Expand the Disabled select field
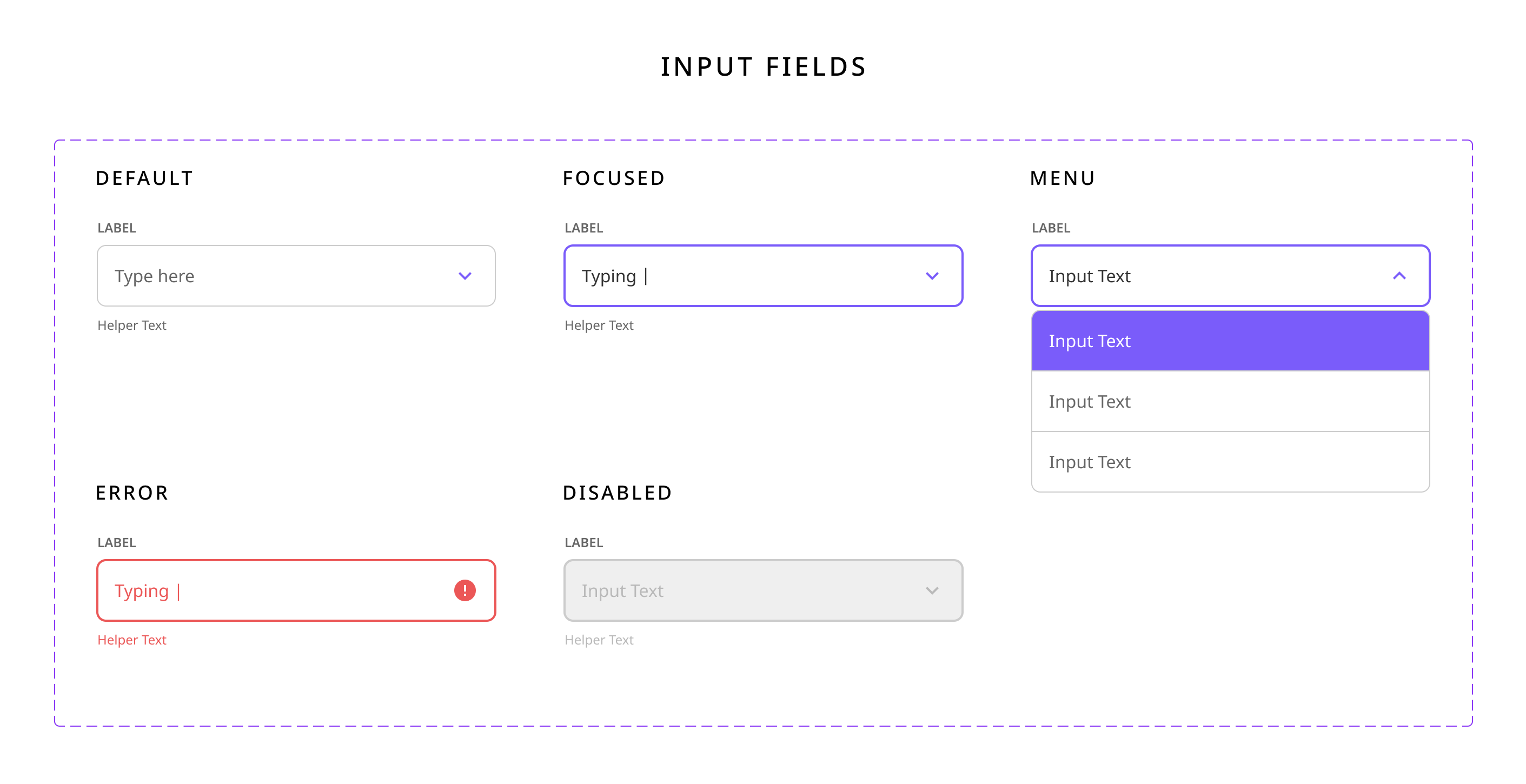 [x=763, y=590]
